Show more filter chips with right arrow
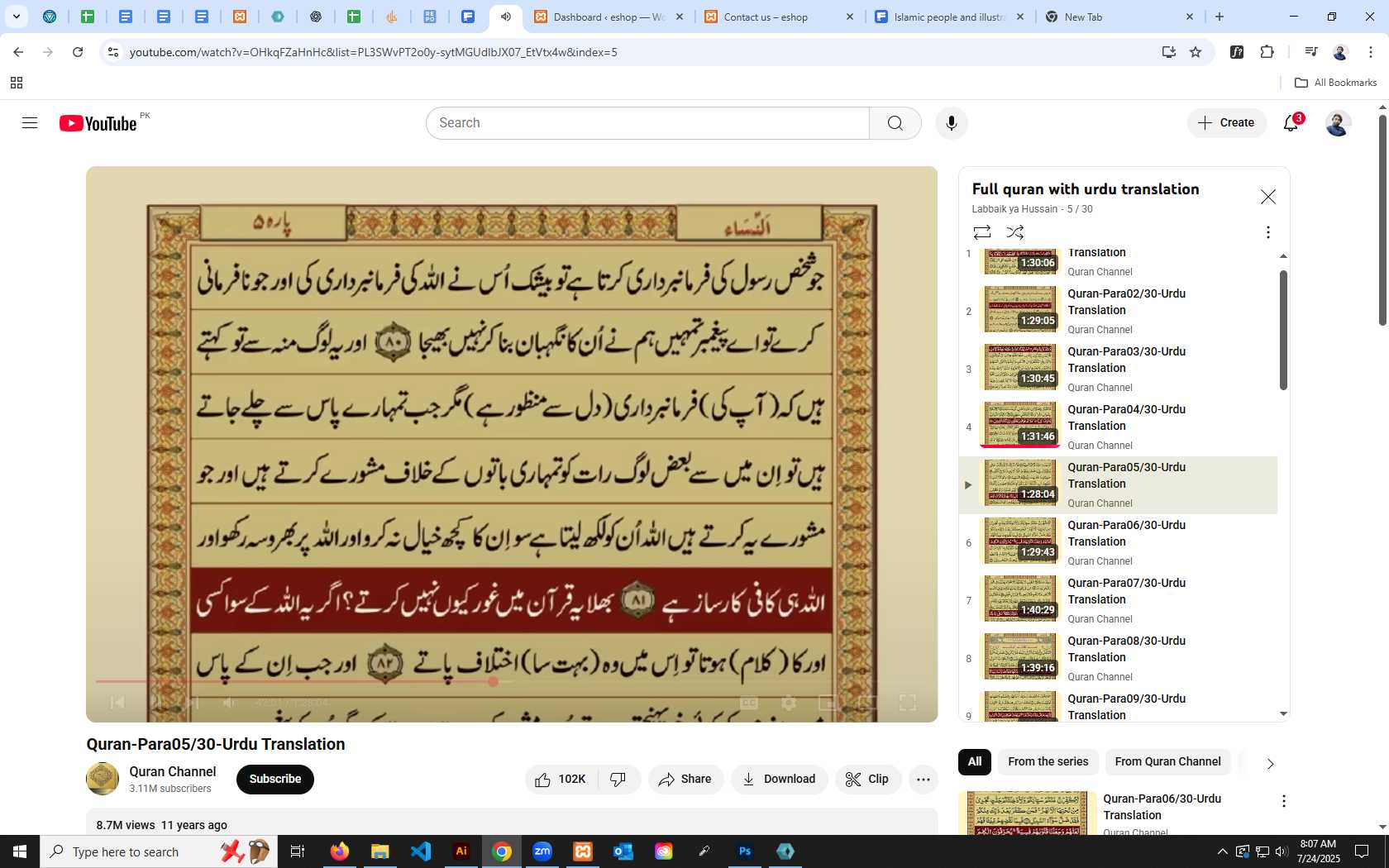The height and width of the screenshot is (868, 1389). 1270,763
